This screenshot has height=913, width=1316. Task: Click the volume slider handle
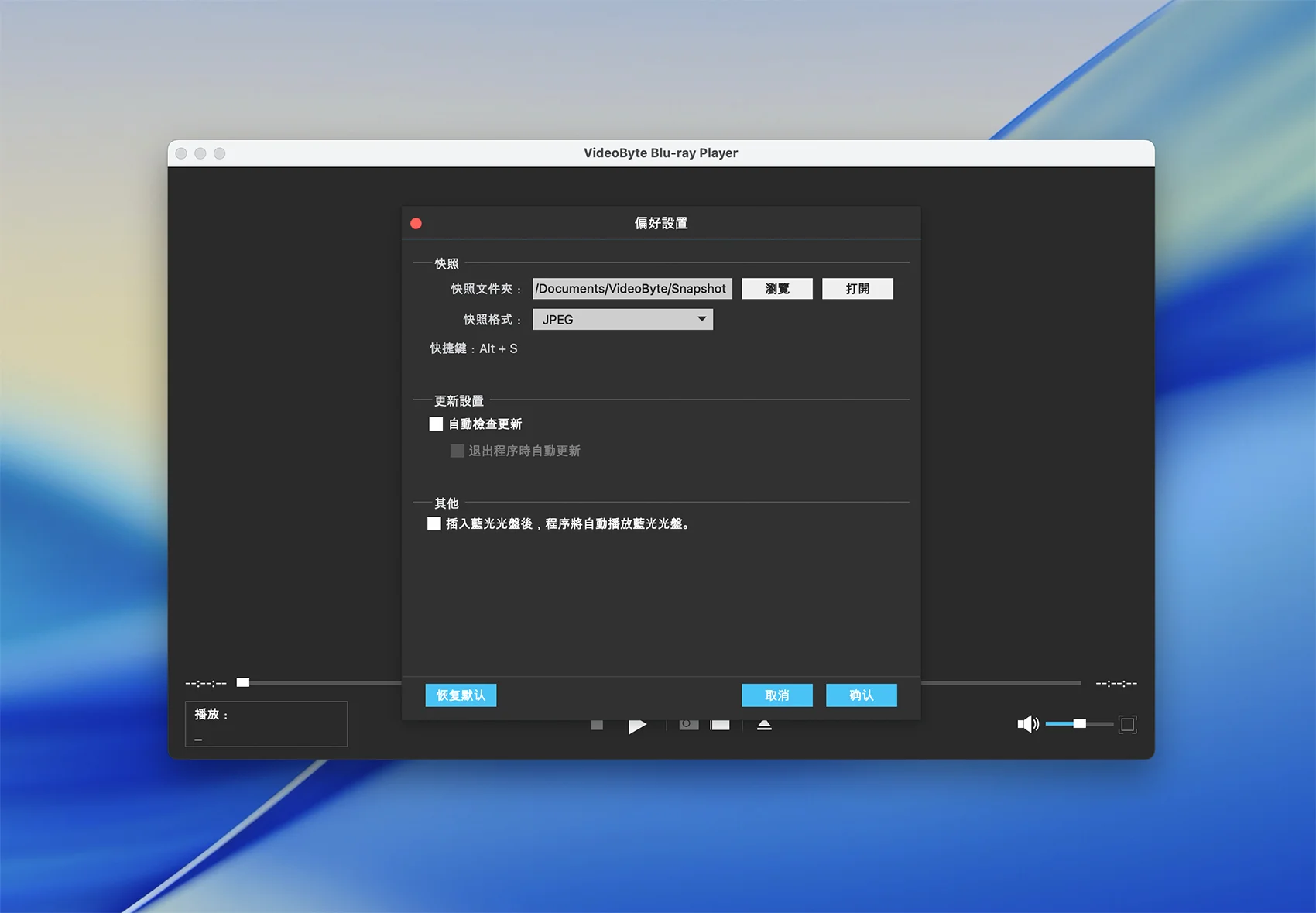click(1079, 724)
